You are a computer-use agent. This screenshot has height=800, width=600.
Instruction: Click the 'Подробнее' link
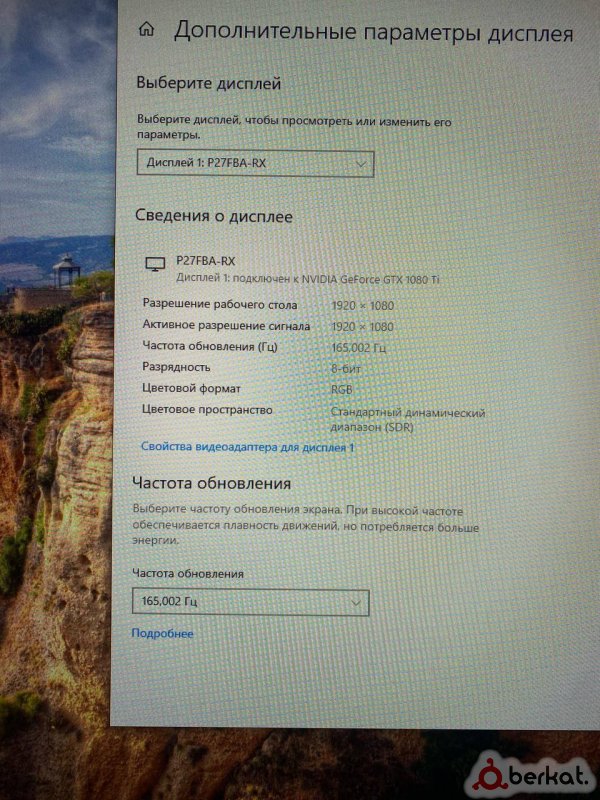click(x=162, y=633)
